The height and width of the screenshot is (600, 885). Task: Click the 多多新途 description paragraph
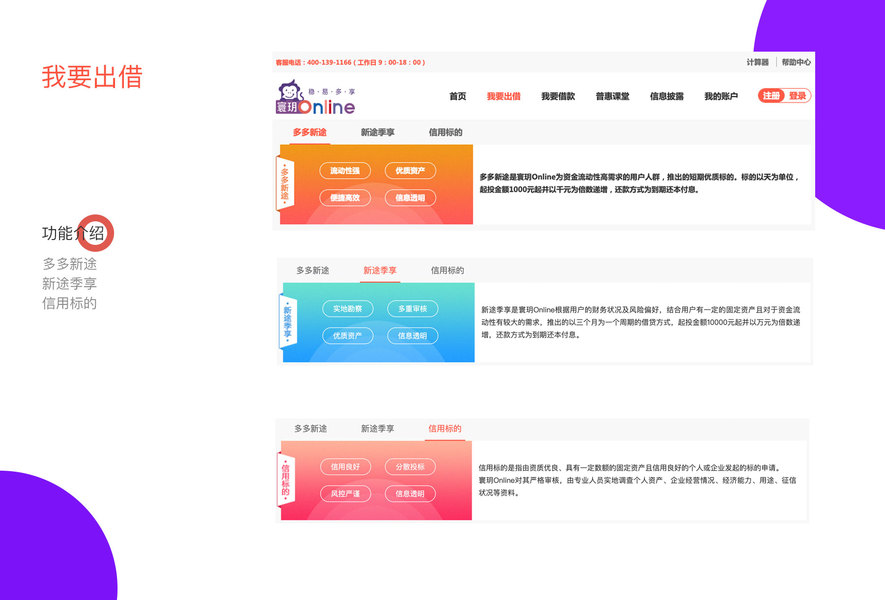639,183
